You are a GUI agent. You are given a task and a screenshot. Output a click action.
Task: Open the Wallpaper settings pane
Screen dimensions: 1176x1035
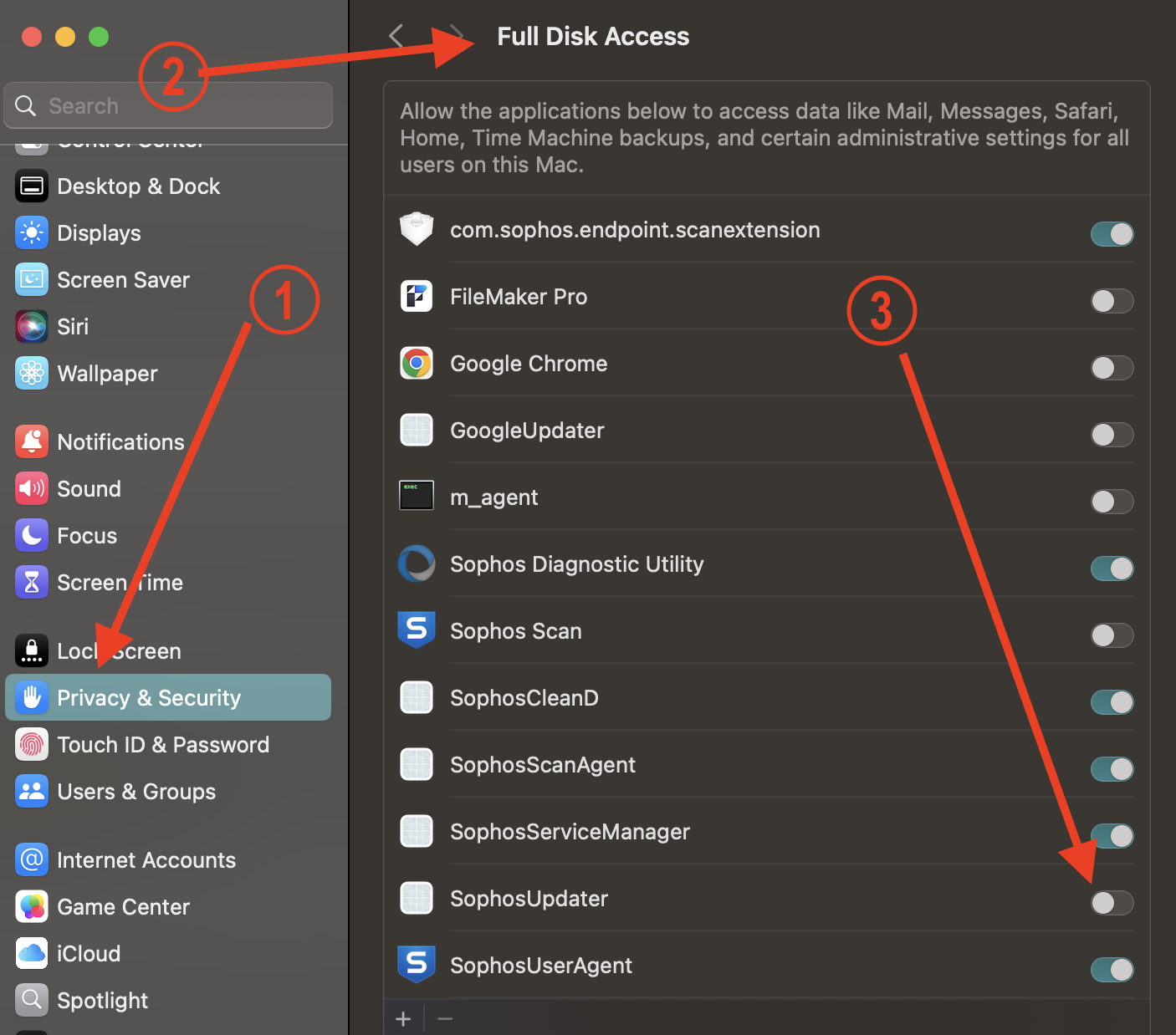168,374
